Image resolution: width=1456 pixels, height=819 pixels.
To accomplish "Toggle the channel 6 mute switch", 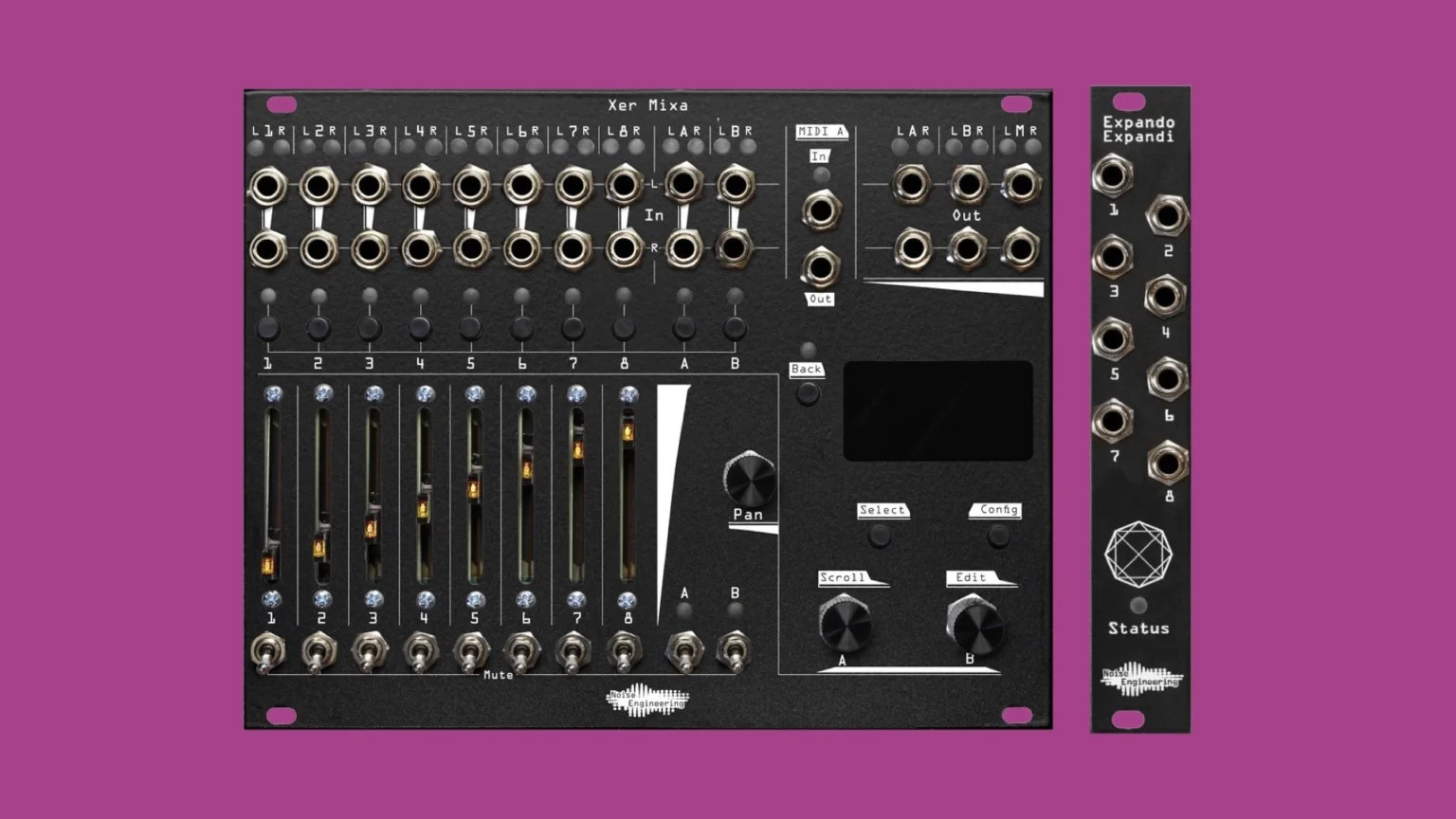I will (521, 653).
